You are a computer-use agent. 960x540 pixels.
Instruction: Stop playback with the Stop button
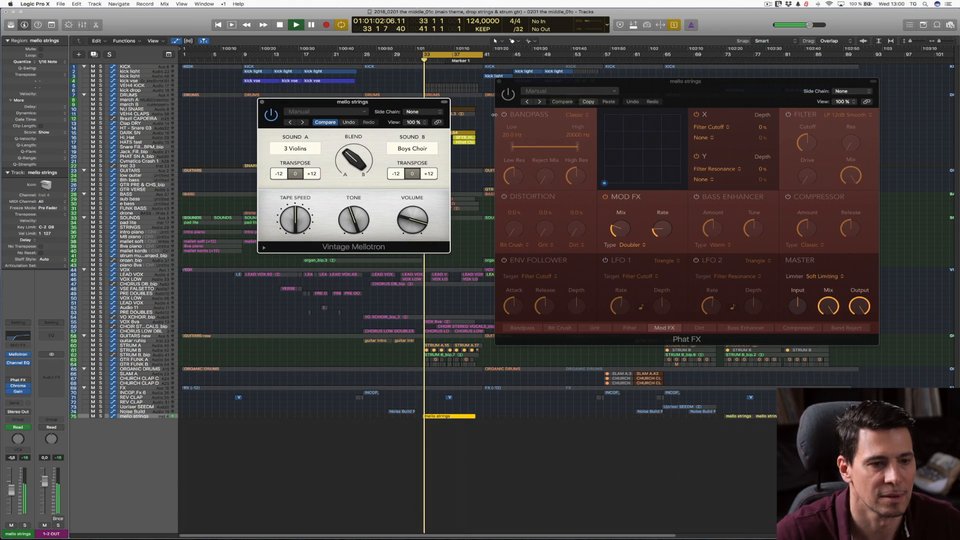pos(280,25)
